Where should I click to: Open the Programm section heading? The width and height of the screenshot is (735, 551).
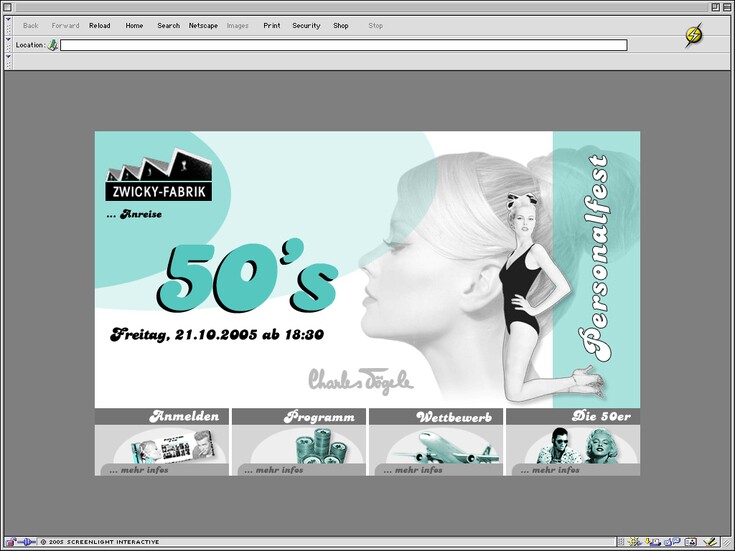[x=319, y=416]
